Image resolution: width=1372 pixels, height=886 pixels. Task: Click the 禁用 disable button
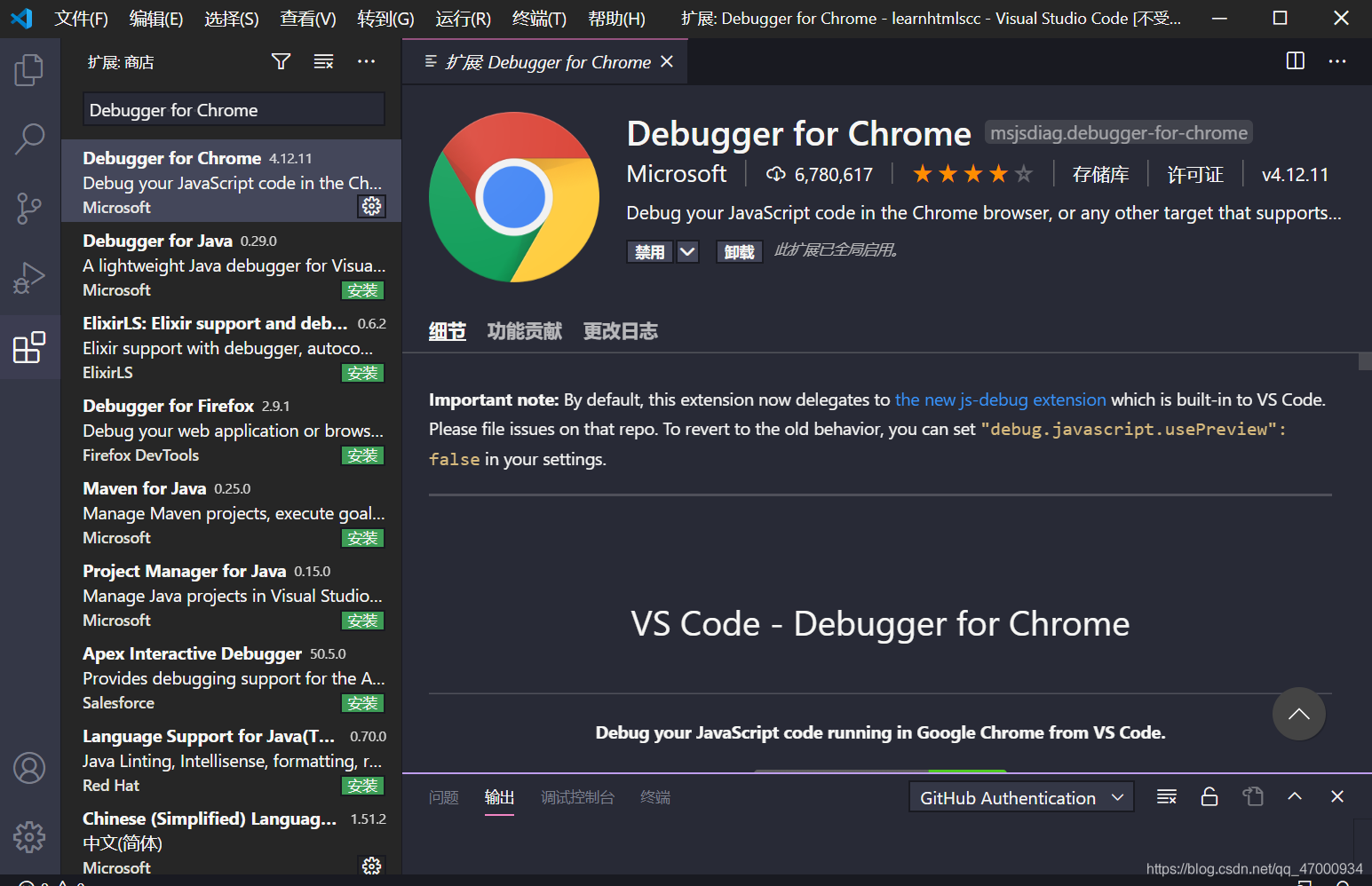650,252
